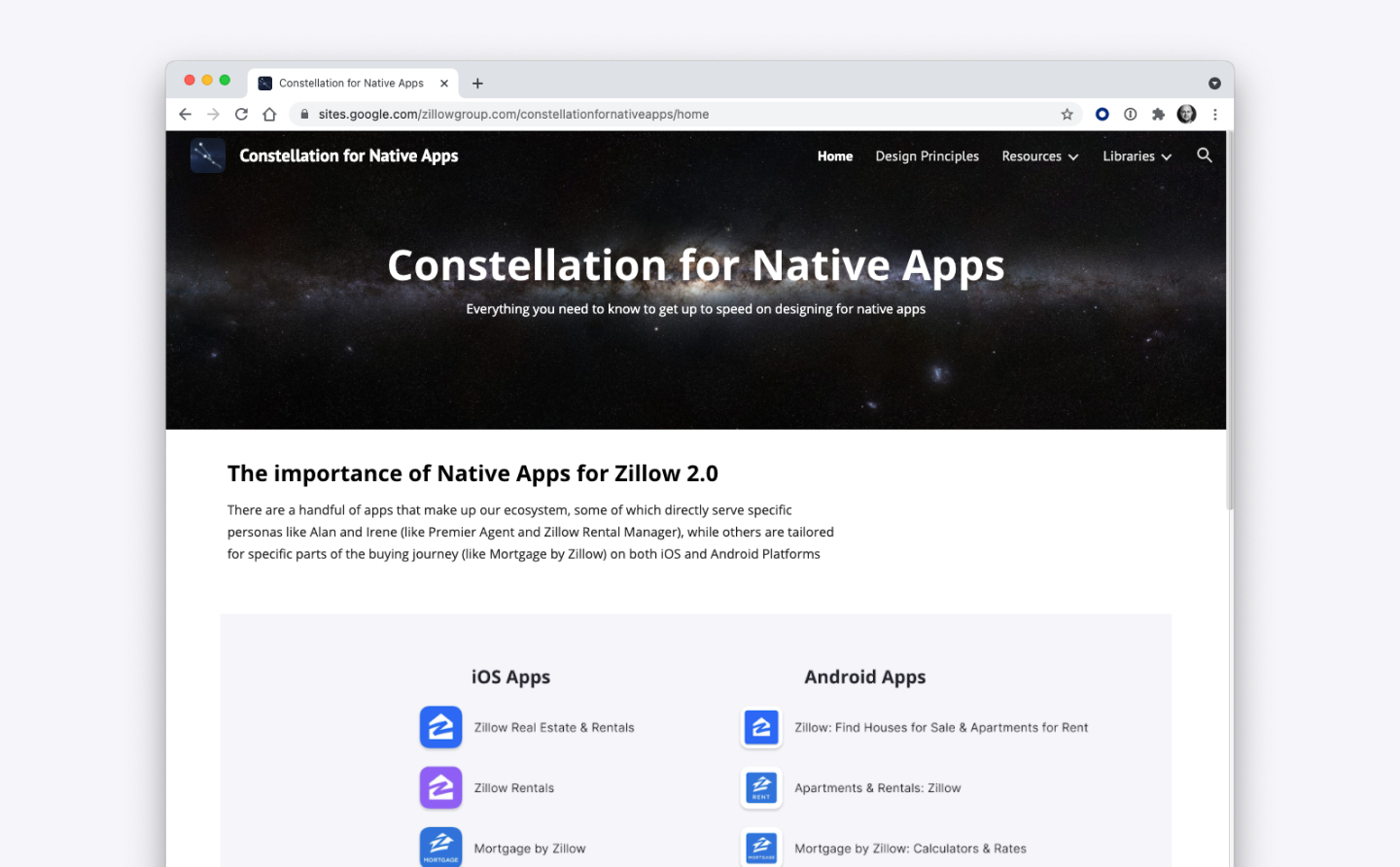Click the hero title Constellation for Native Apps

695,265
